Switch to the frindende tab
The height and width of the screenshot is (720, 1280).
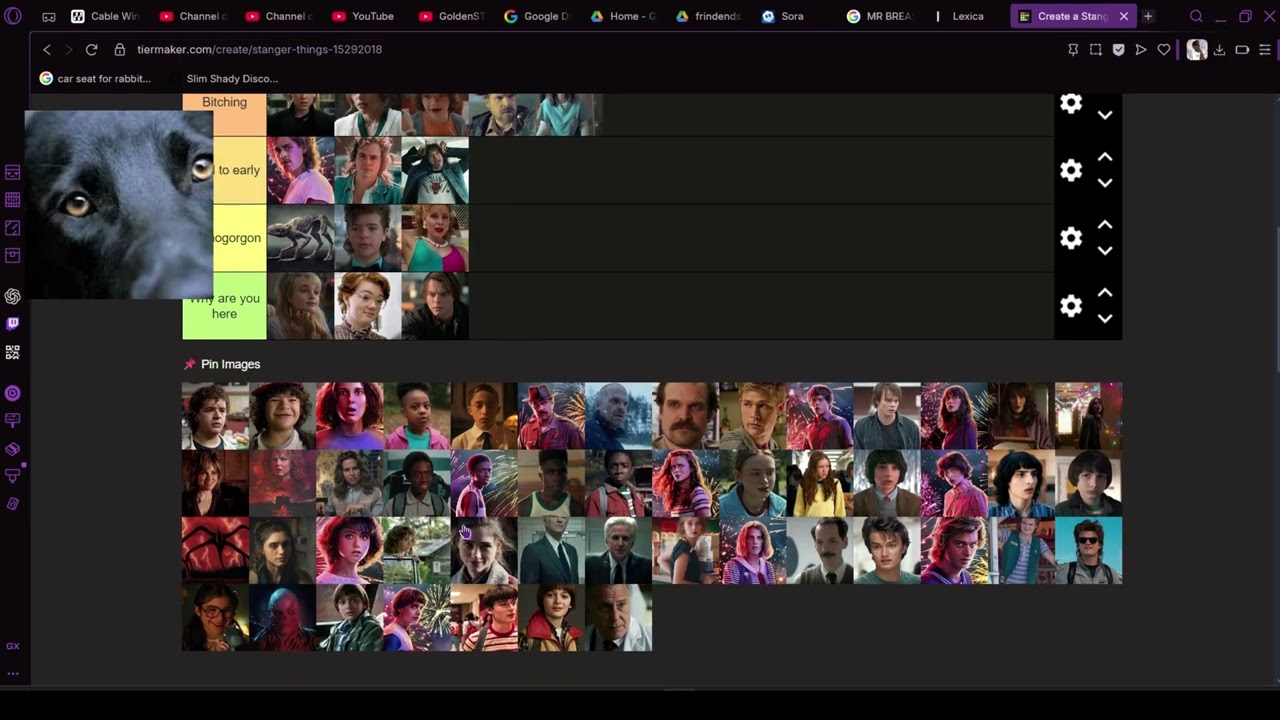point(709,16)
